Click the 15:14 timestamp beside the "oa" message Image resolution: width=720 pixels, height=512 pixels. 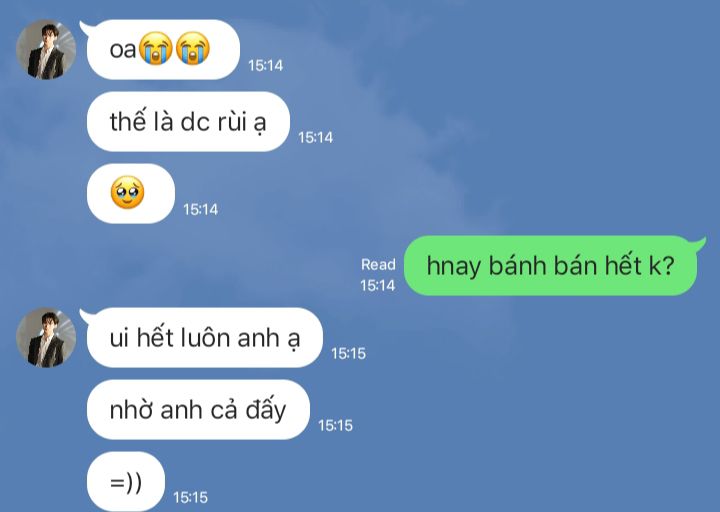(265, 66)
